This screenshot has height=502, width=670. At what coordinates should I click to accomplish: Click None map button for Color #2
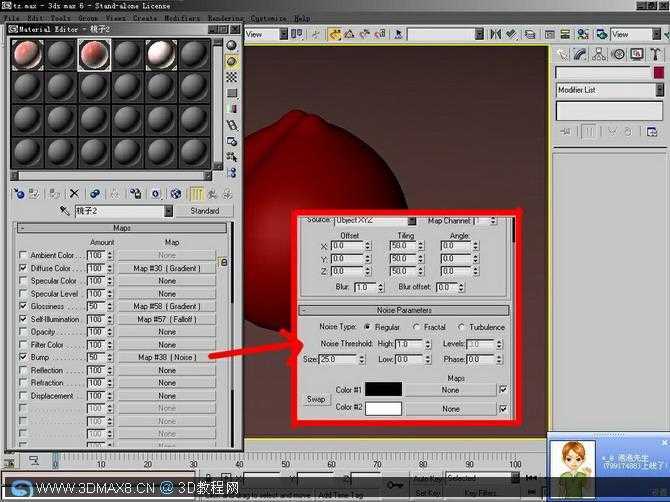pos(451,409)
